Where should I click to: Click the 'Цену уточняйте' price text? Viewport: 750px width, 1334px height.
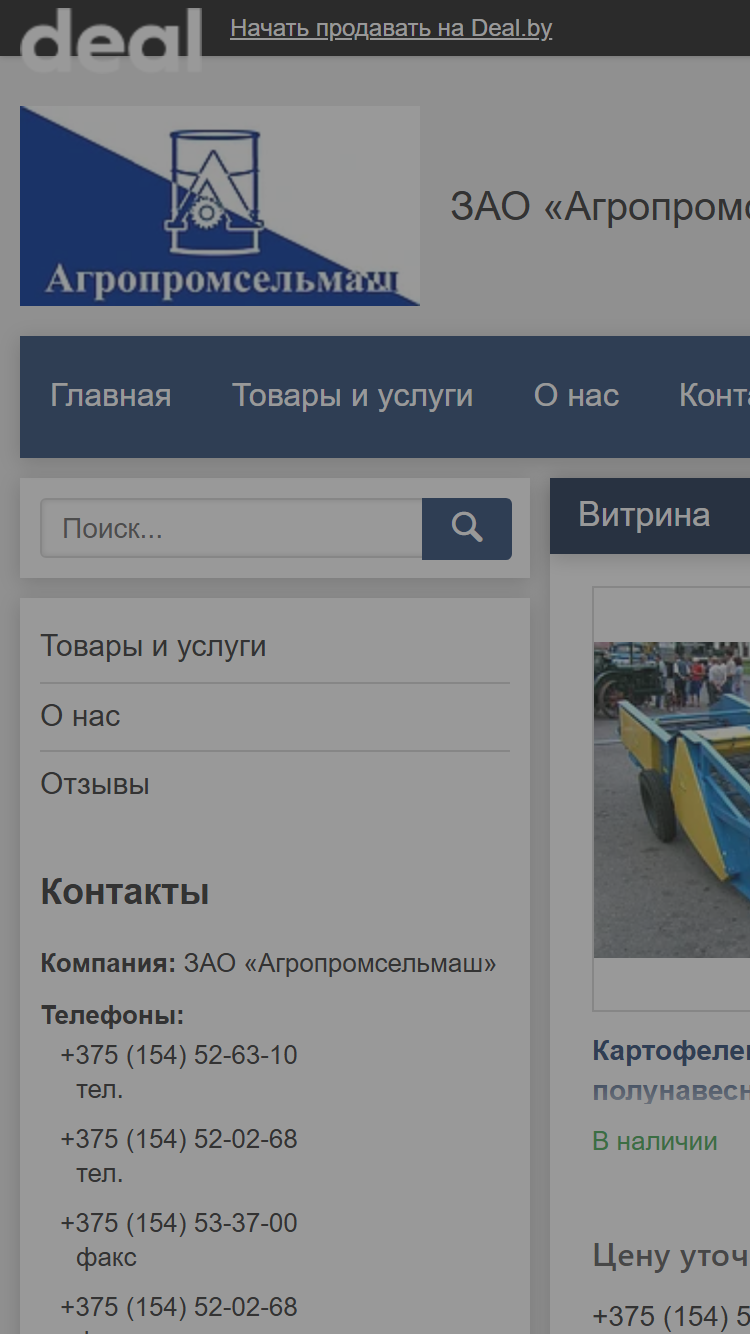tap(671, 1256)
